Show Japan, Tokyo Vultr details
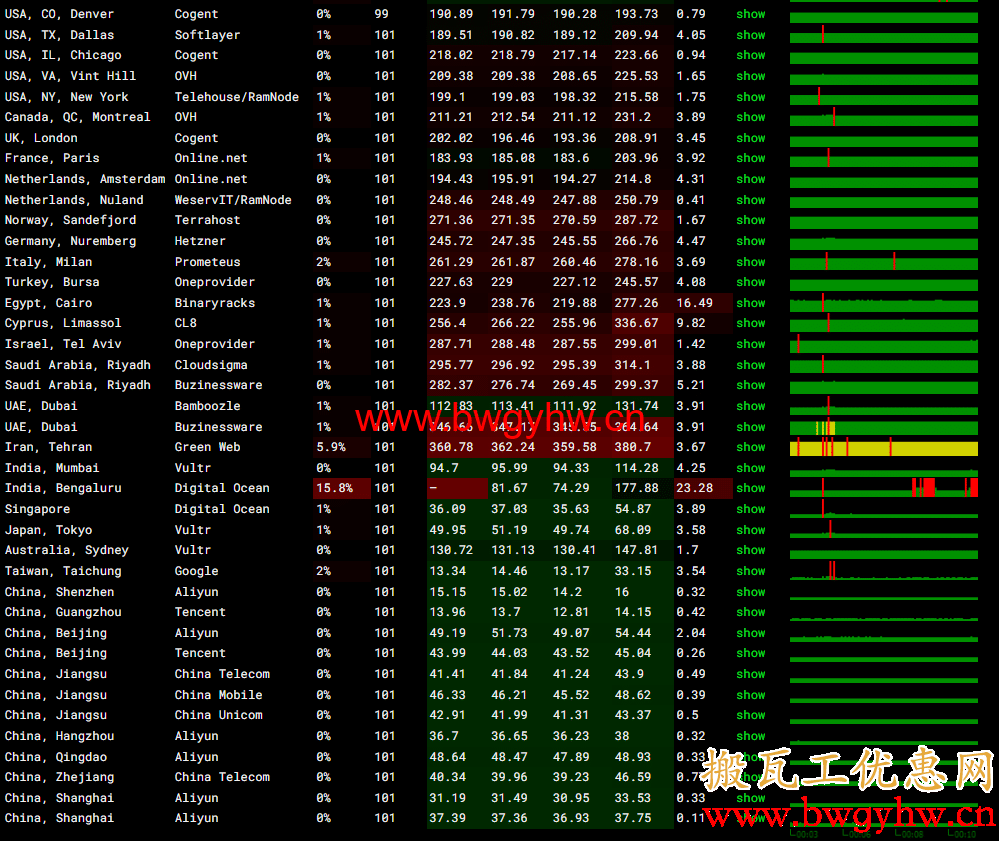Image resolution: width=999 pixels, height=841 pixels. [751, 530]
